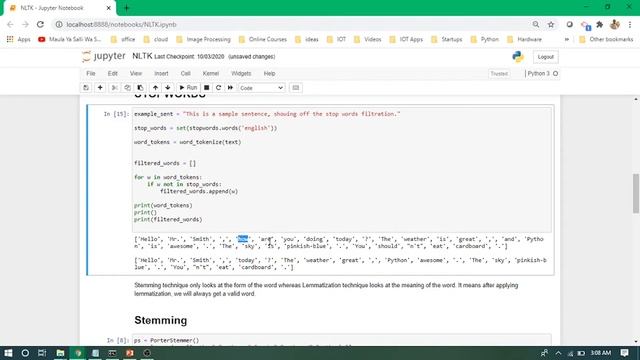Open the Cell menu
The image size is (640, 360).
(x=185, y=73)
